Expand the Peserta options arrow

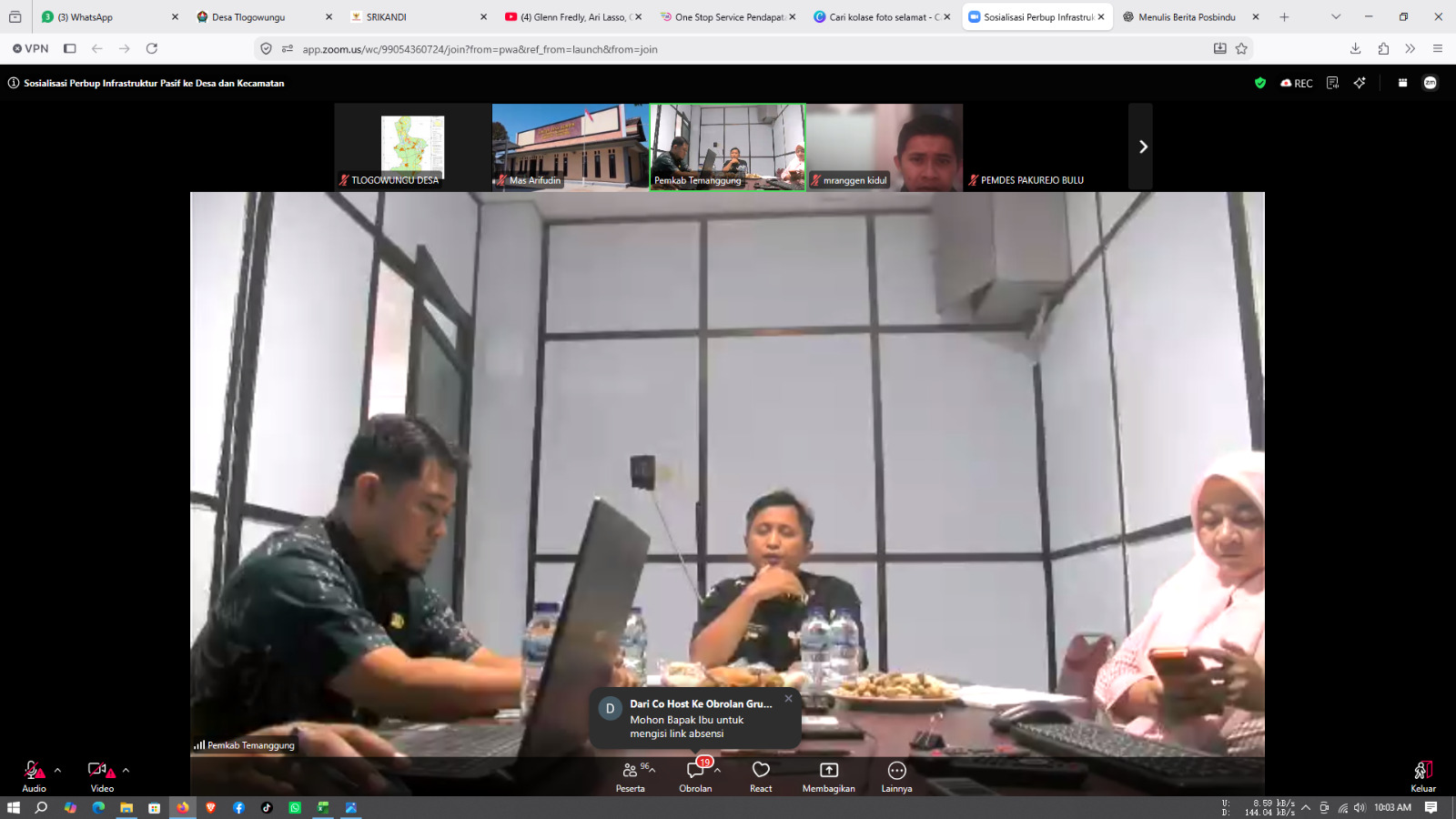click(652, 770)
